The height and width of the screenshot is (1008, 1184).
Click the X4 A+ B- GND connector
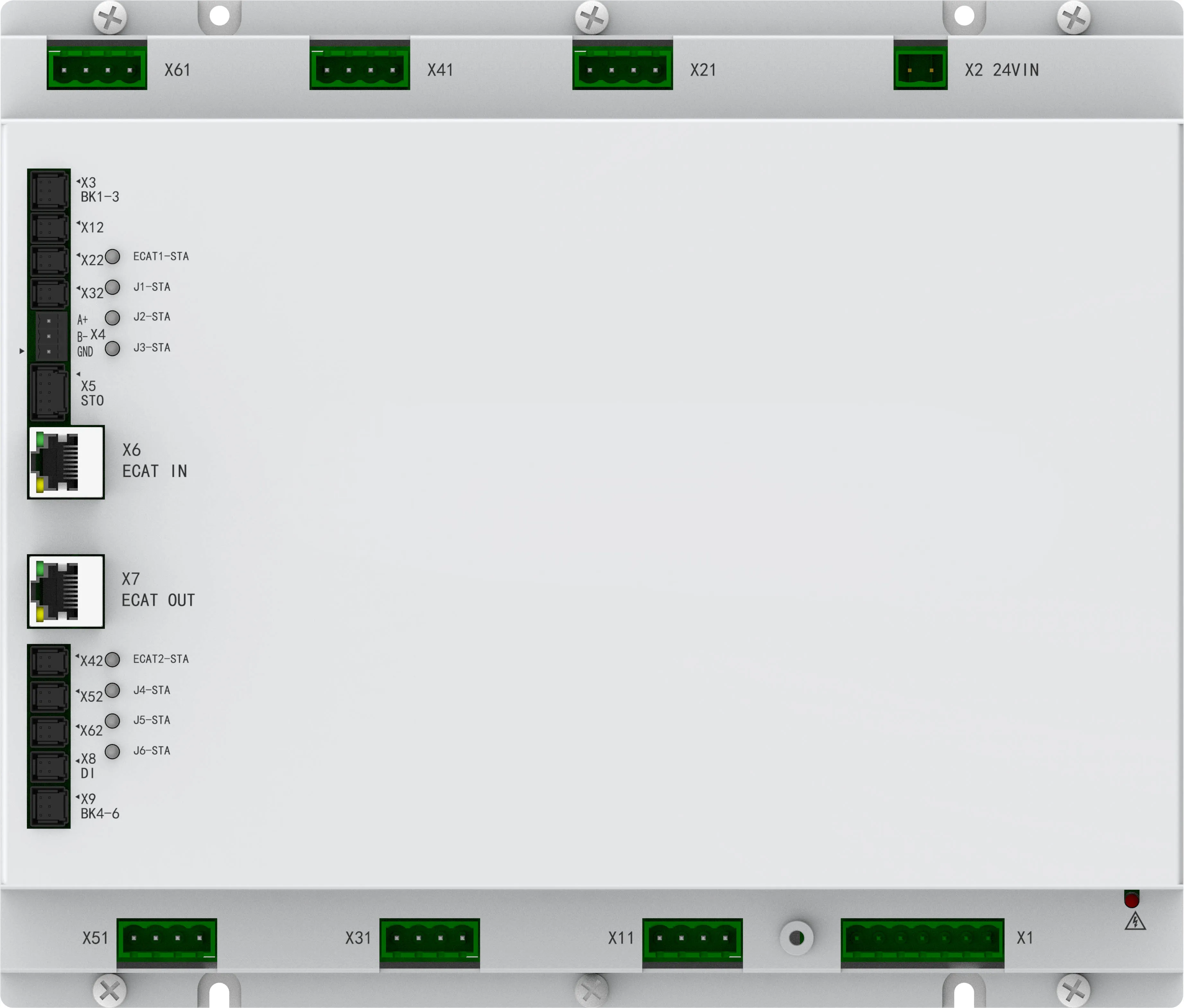tap(50, 336)
